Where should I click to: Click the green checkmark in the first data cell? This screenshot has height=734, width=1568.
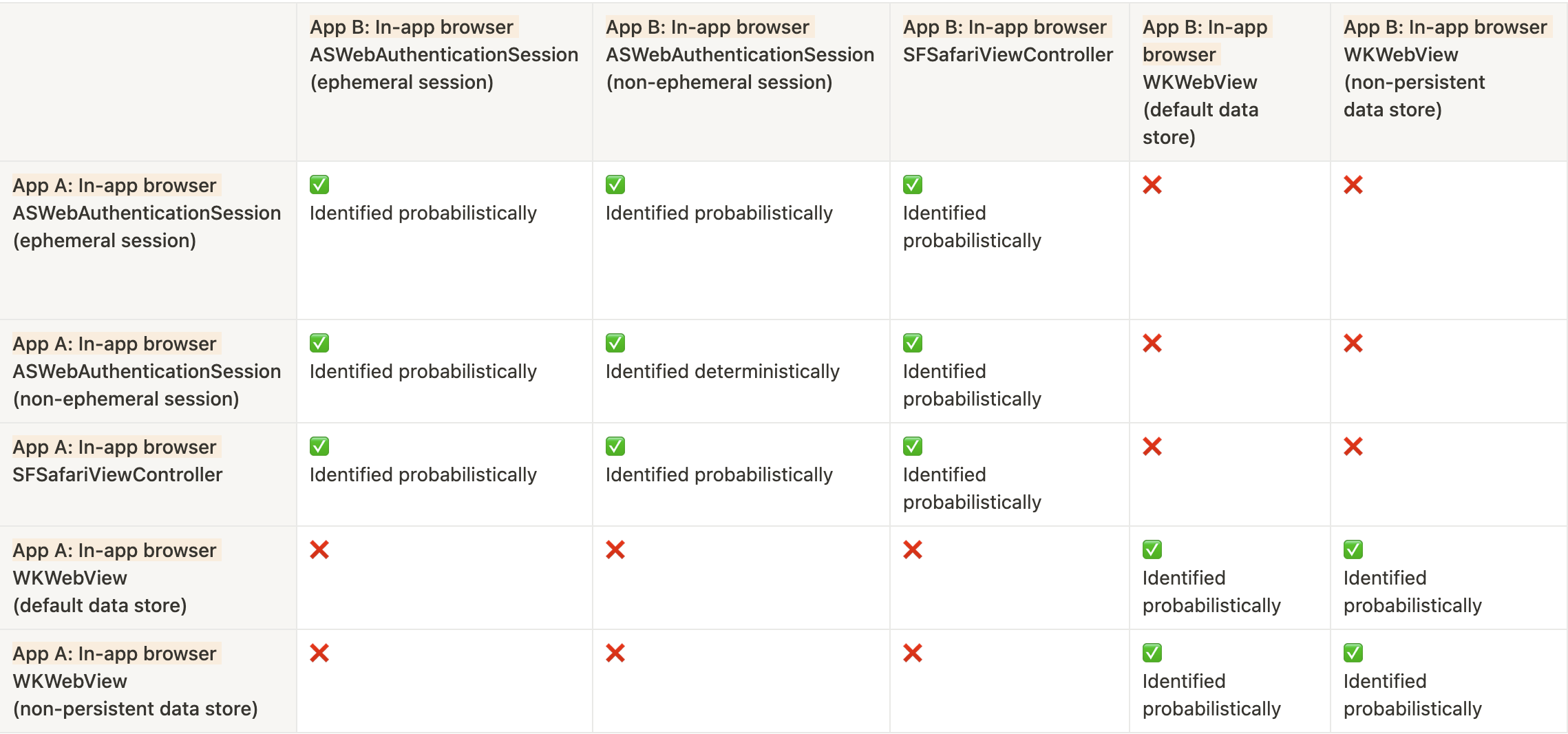(x=319, y=185)
